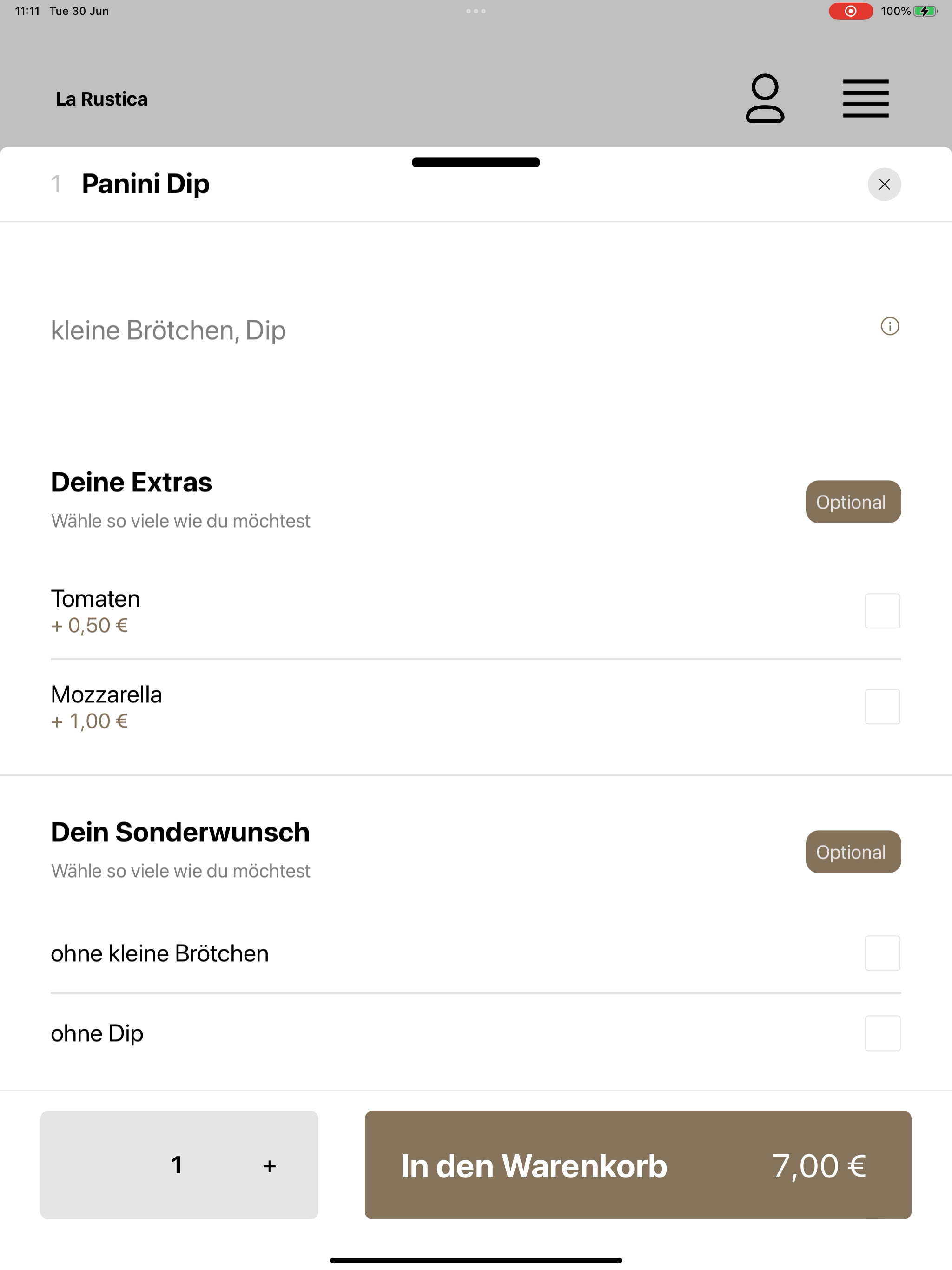Check the Mozzarella extra option

(x=883, y=707)
